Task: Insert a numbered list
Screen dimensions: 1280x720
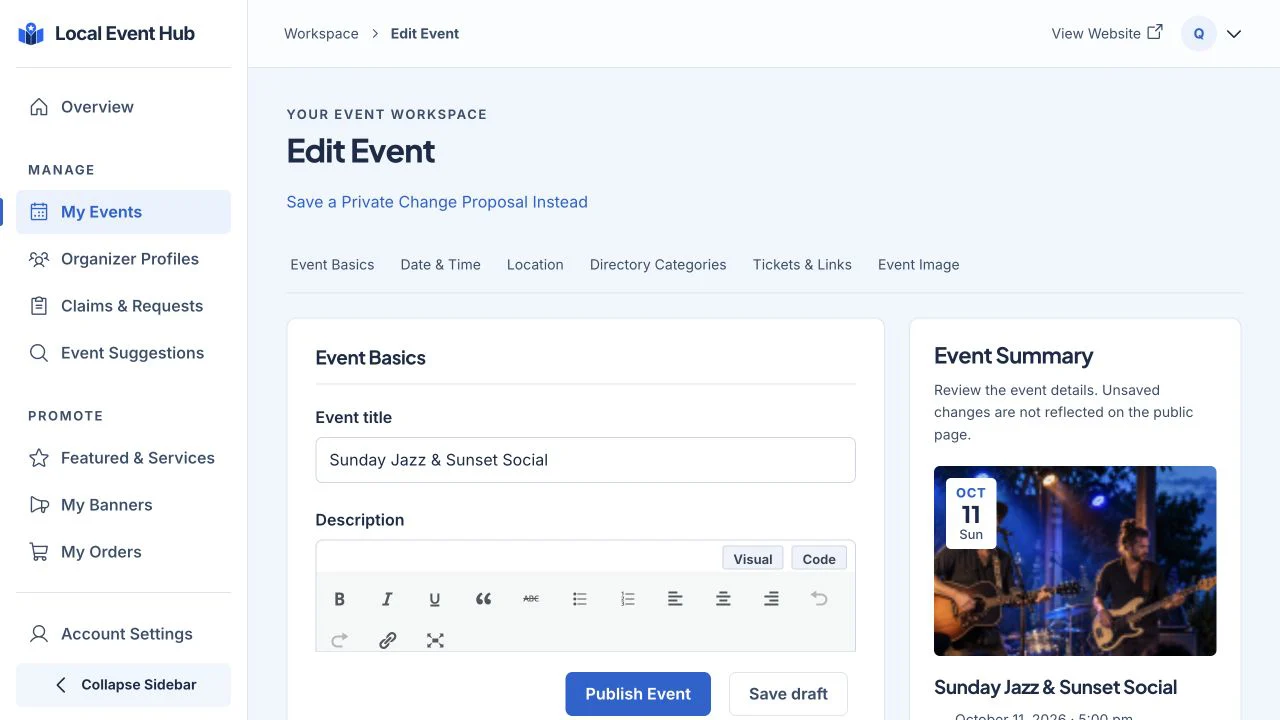Action: tap(627, 599)
